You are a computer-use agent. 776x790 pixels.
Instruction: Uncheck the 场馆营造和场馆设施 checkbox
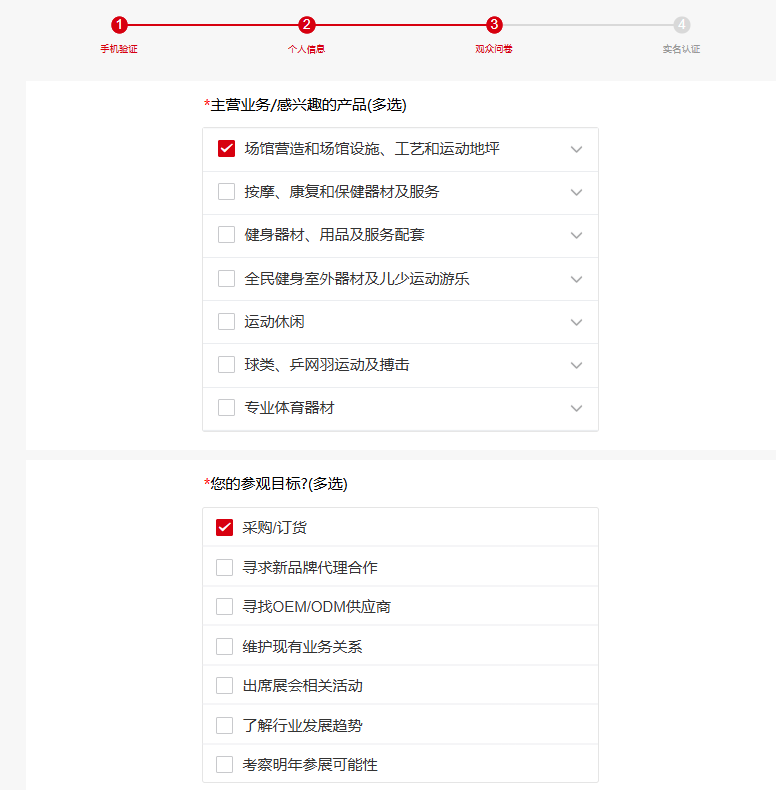click(x=226, y=149)
